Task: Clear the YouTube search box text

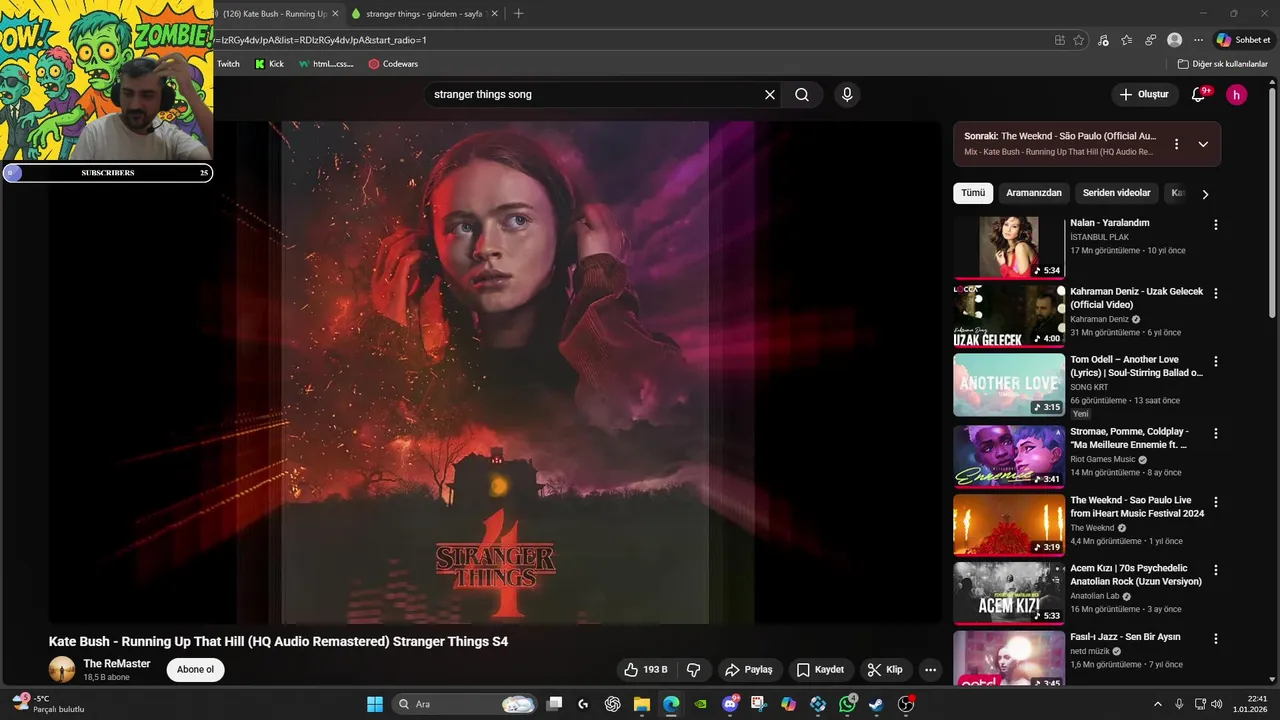Action: pos(770,95)
